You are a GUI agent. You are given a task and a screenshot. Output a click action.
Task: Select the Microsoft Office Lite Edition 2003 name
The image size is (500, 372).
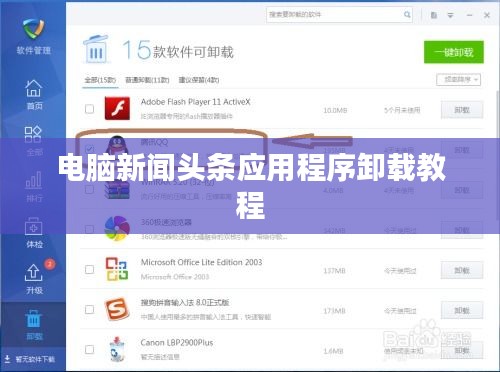point(201,262)
